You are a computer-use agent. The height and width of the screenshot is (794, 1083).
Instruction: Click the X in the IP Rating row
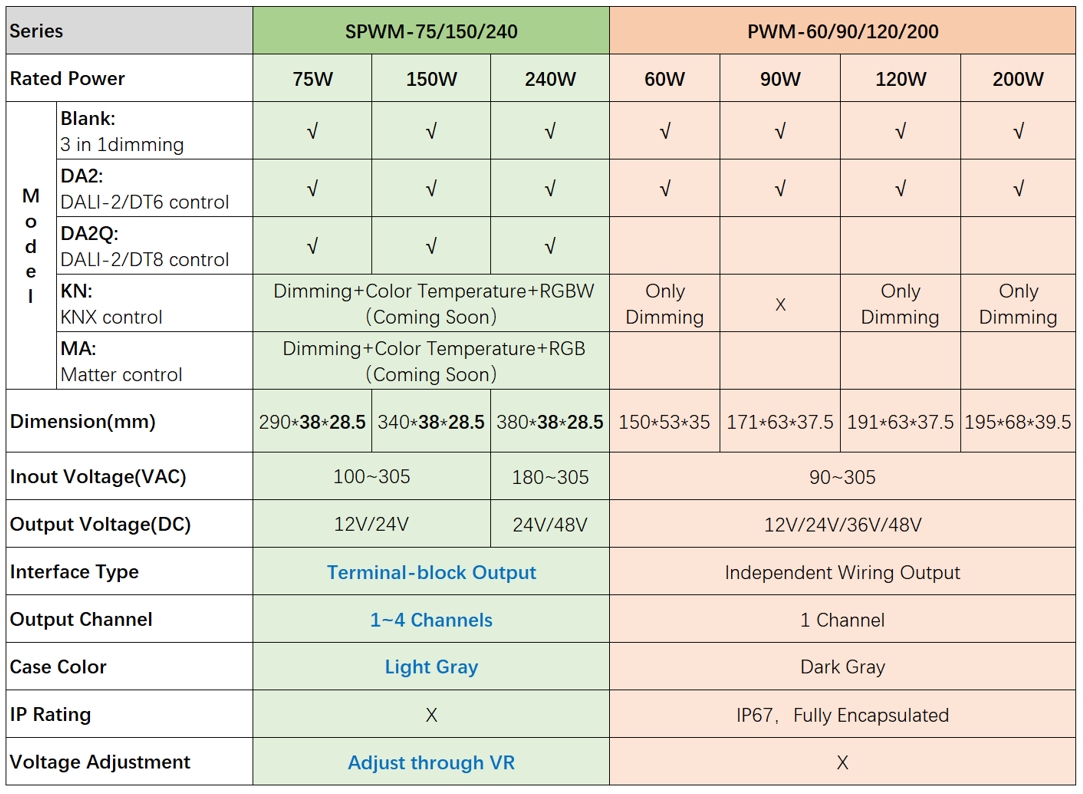(431, 715)
